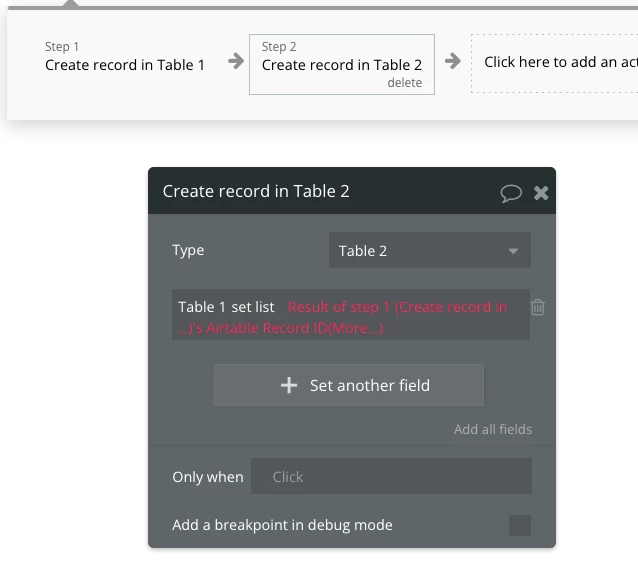Select Step 1 Create record in Table 1
This screenshot has height=575, width=638.
(x=125, y=57)
